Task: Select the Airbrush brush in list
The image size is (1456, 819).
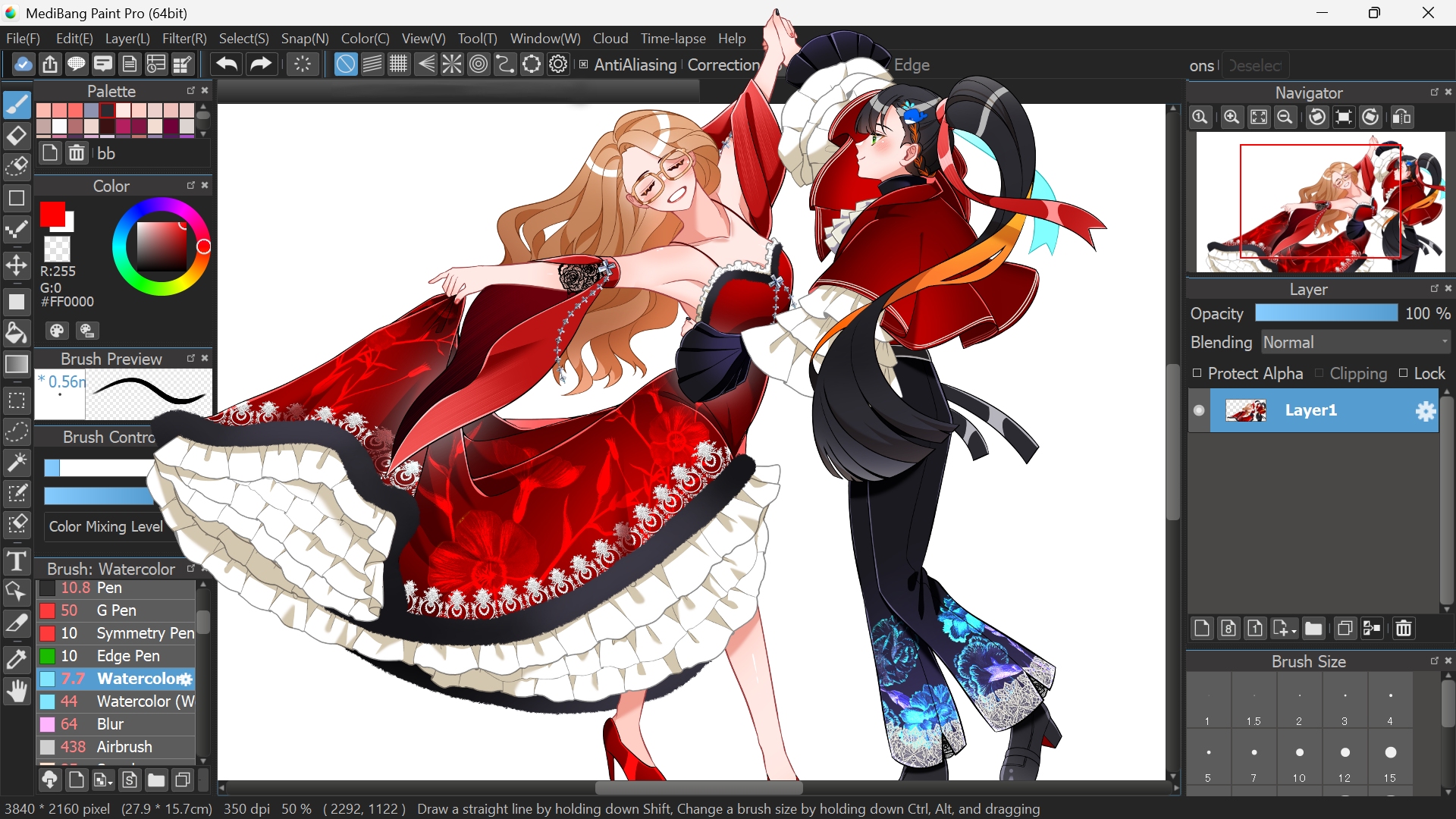Action: [x=124, y=747]
